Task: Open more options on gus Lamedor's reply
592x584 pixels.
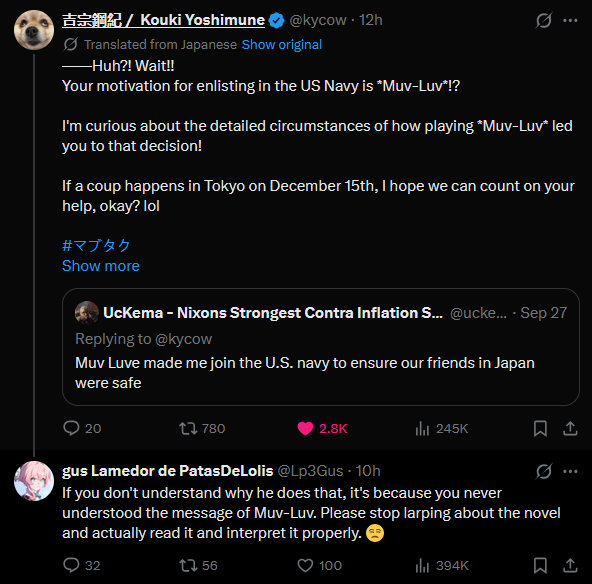Action: click(x=570, y=471)
